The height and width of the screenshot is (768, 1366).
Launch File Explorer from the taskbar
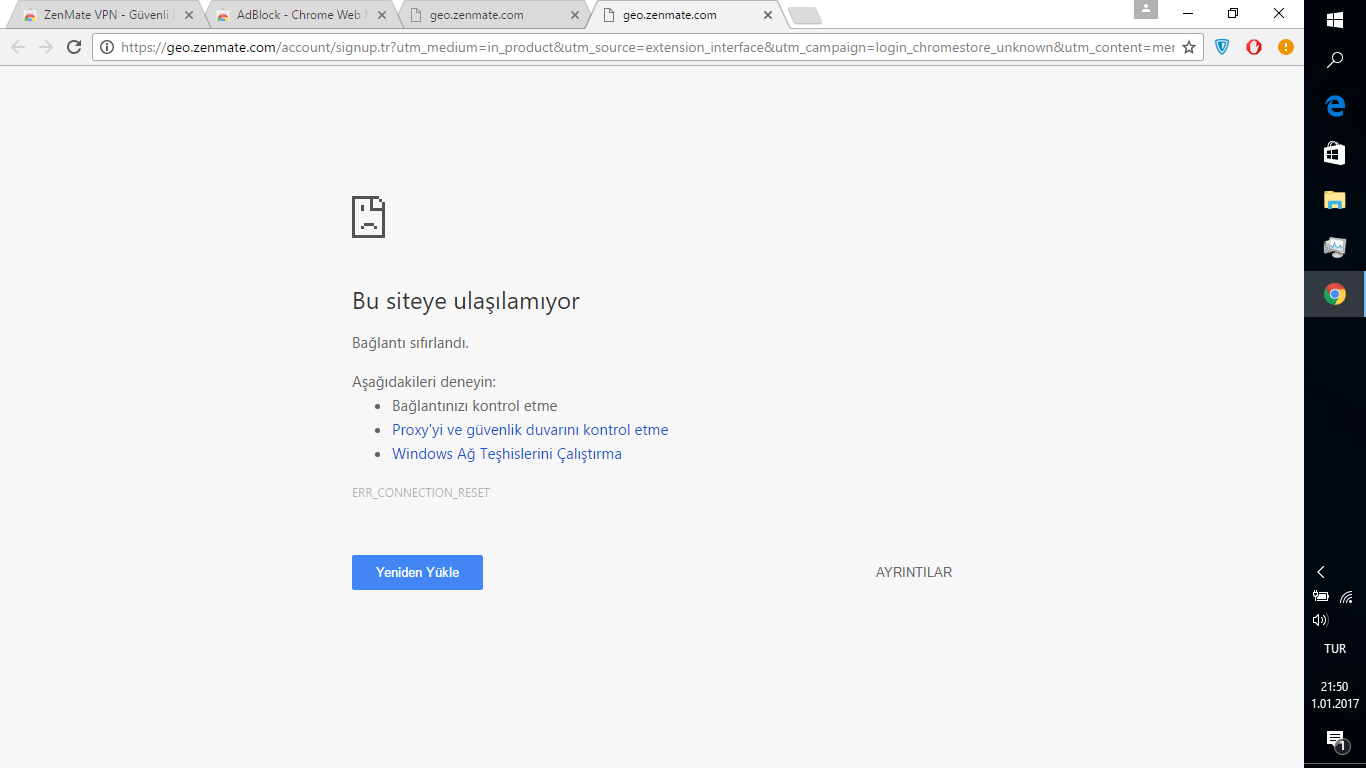point(1335,200)
